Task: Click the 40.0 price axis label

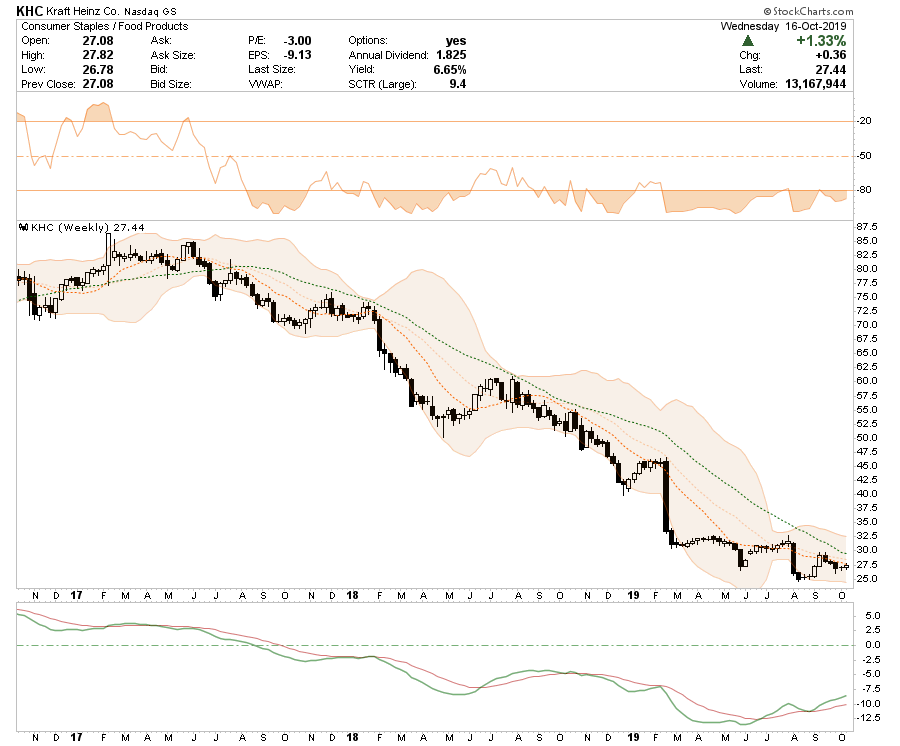Action: [867, 494]
